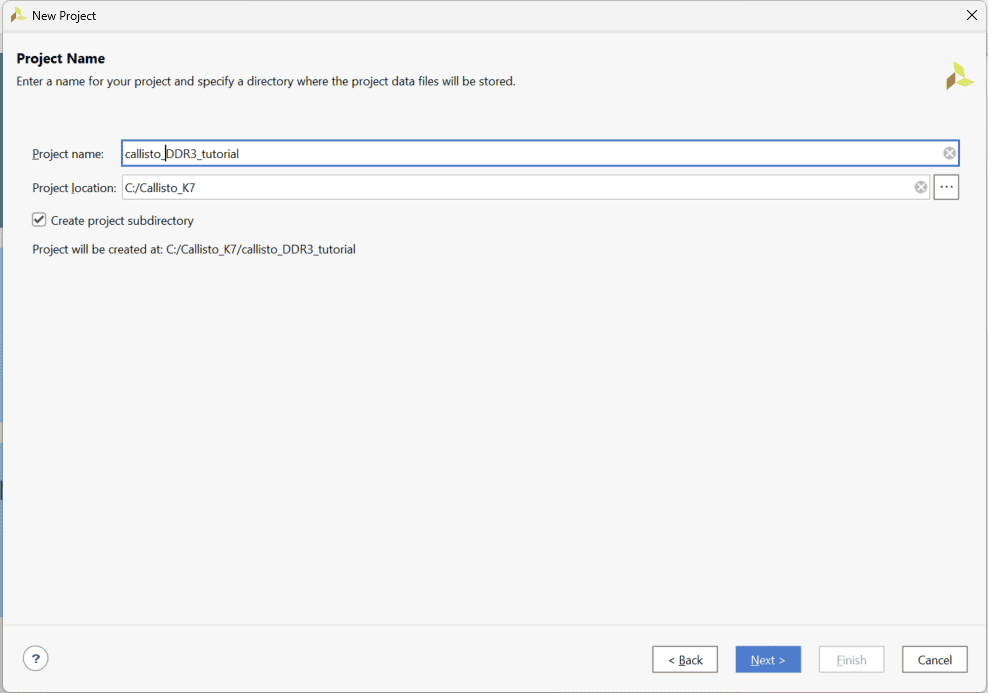Clear the Project name field with its X icon
The height and width of the screenshot is (693, 988).
click(x=949, y=153)
